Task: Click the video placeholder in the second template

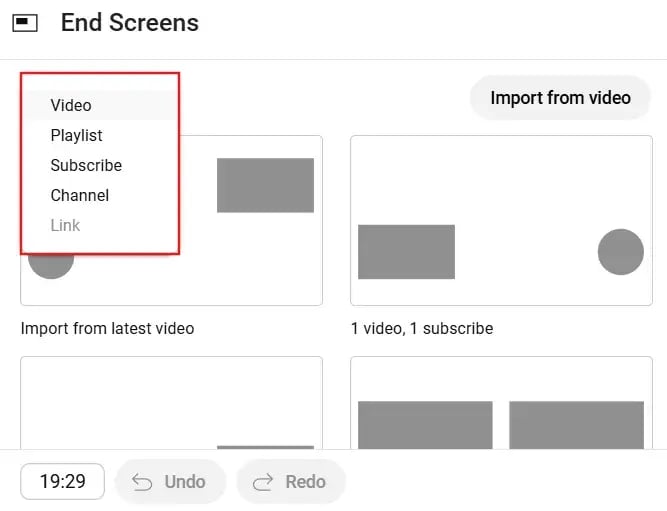Action: coord(406,251)
